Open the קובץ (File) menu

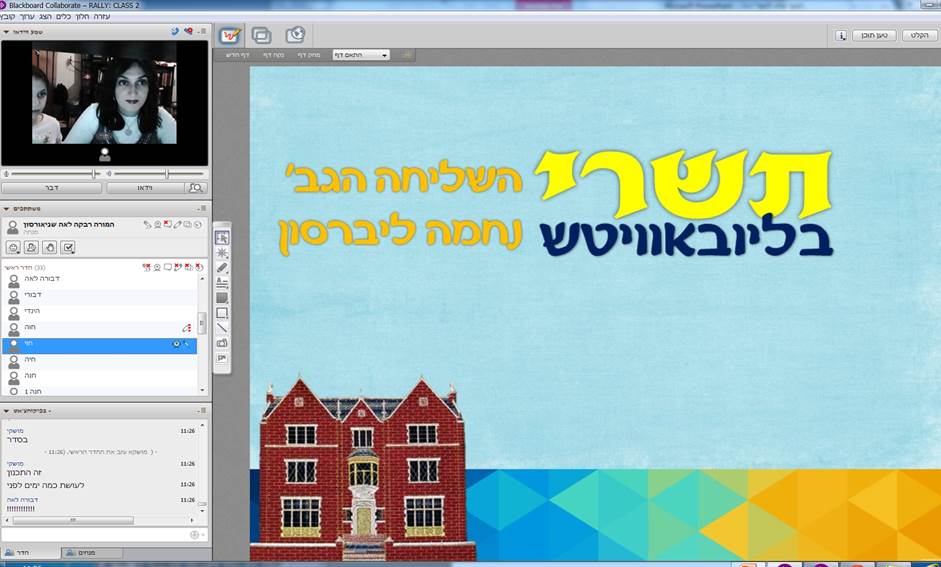[8, 16]
